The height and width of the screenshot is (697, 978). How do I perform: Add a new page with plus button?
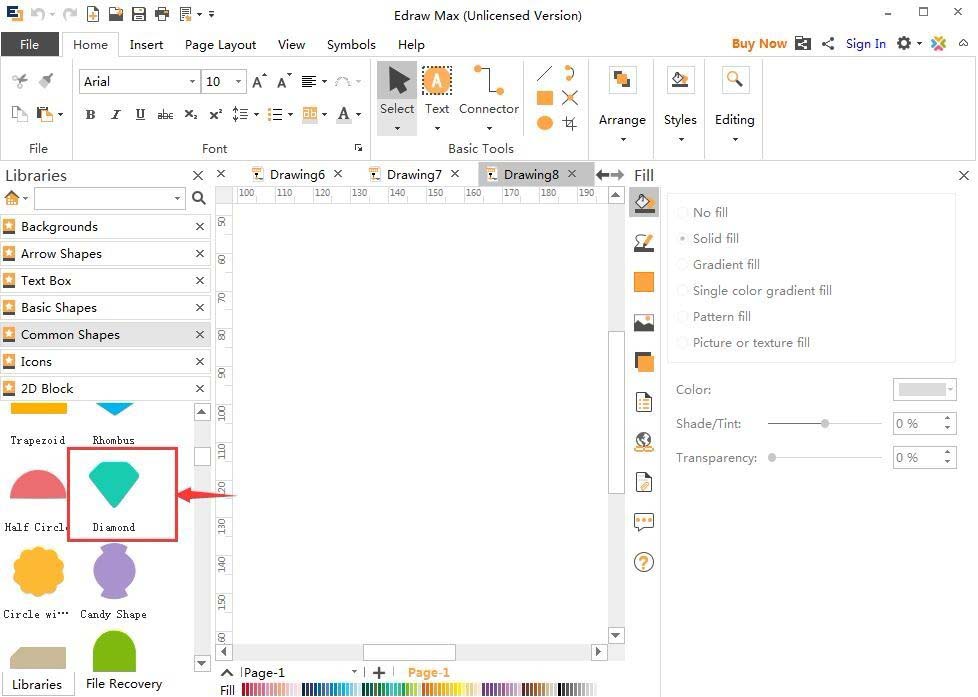click(x=379, y=673)
